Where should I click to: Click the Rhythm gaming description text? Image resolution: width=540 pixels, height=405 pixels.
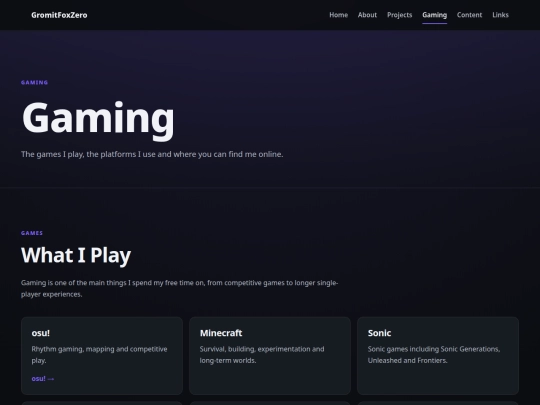click(100, 355)
